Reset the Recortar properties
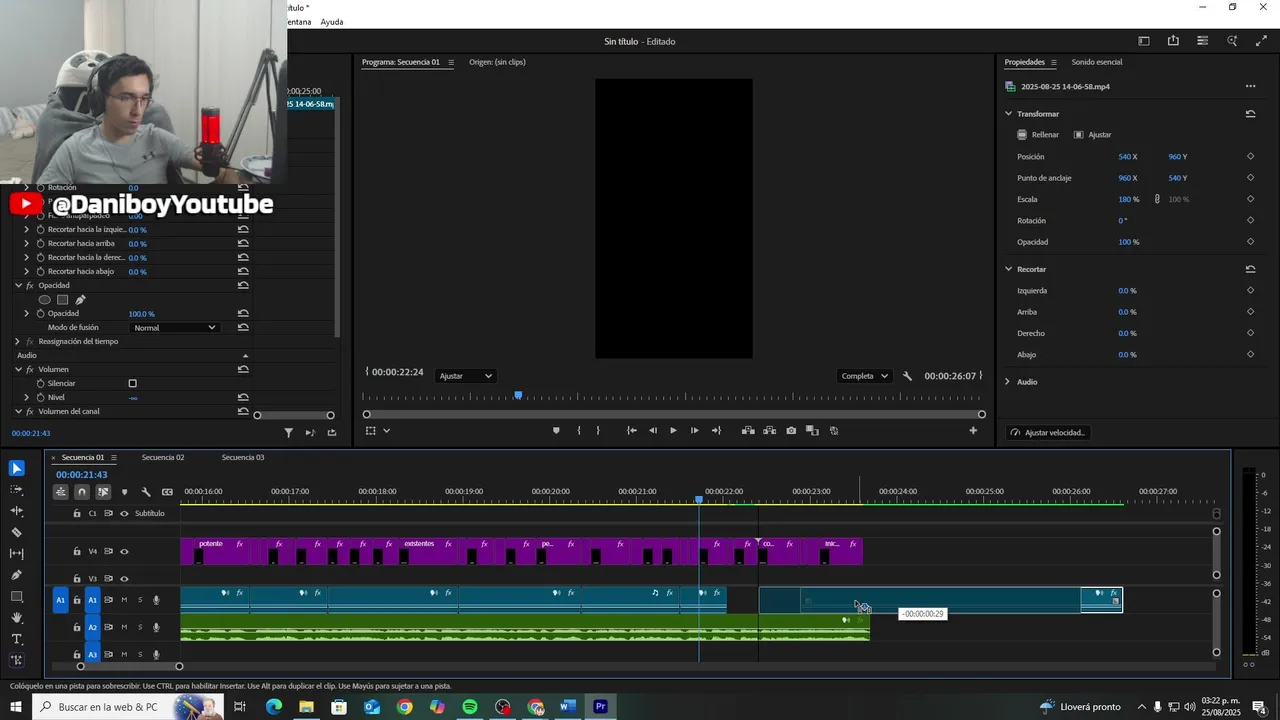1280x720 pixels. (x=1250, y=269)
